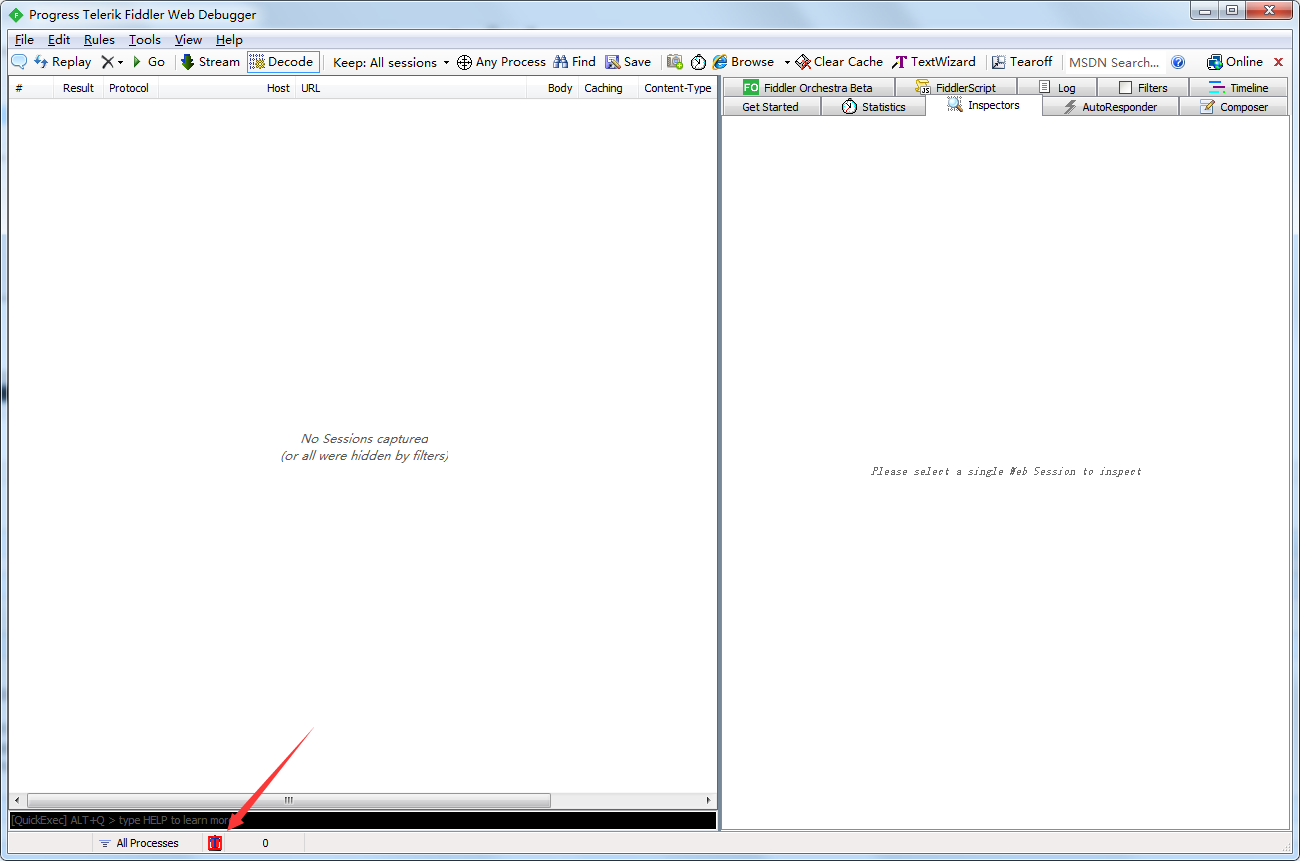
Task: Sort by the Body column header
Action: point(553,88)
